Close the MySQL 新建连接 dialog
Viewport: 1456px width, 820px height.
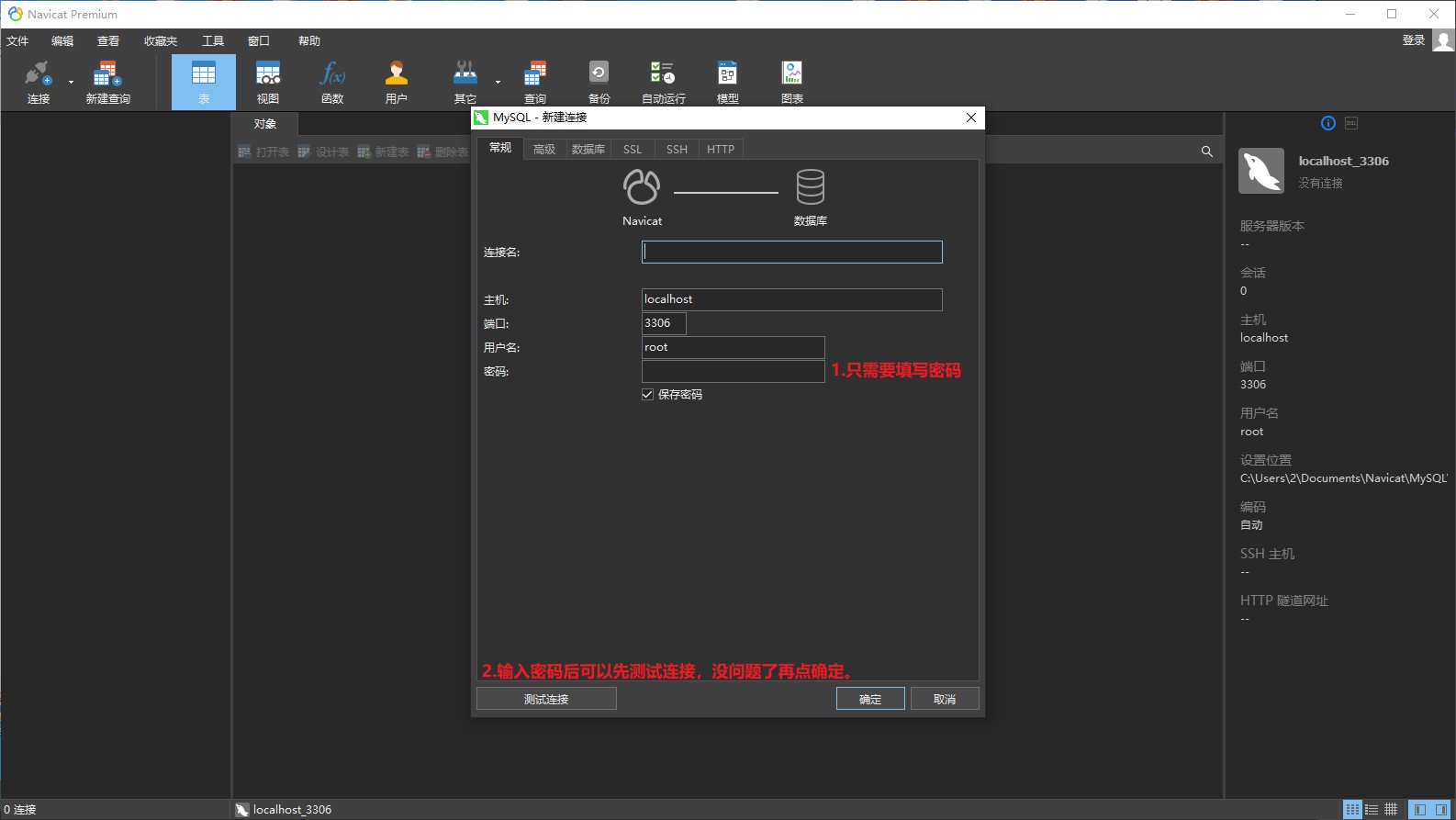[x=971, y=118]
